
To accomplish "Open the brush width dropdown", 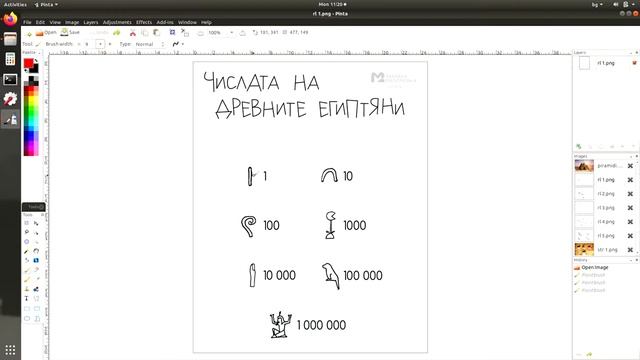I will (x=100, y=44).
